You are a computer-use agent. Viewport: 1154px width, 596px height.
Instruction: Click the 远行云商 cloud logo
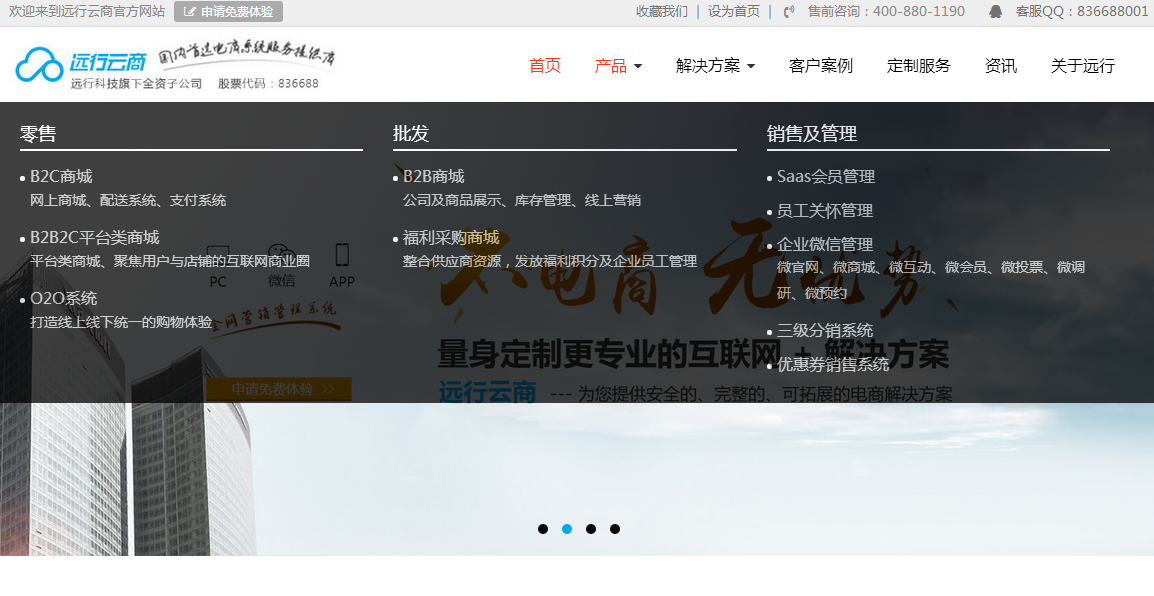click(40, 65)
